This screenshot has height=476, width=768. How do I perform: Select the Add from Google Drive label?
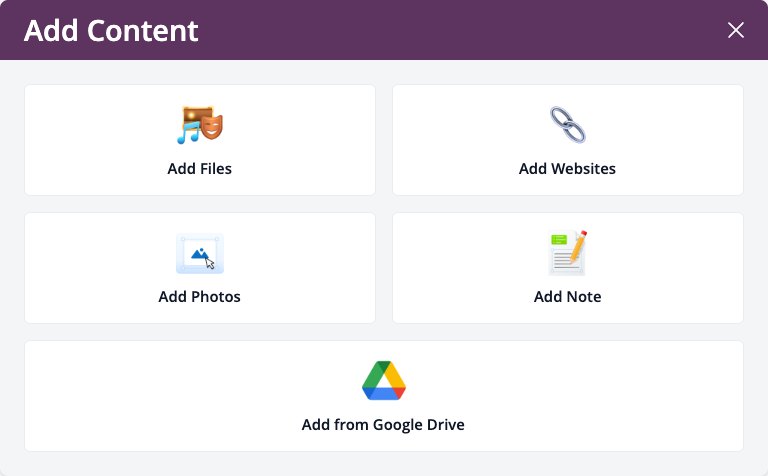point(384,425)
